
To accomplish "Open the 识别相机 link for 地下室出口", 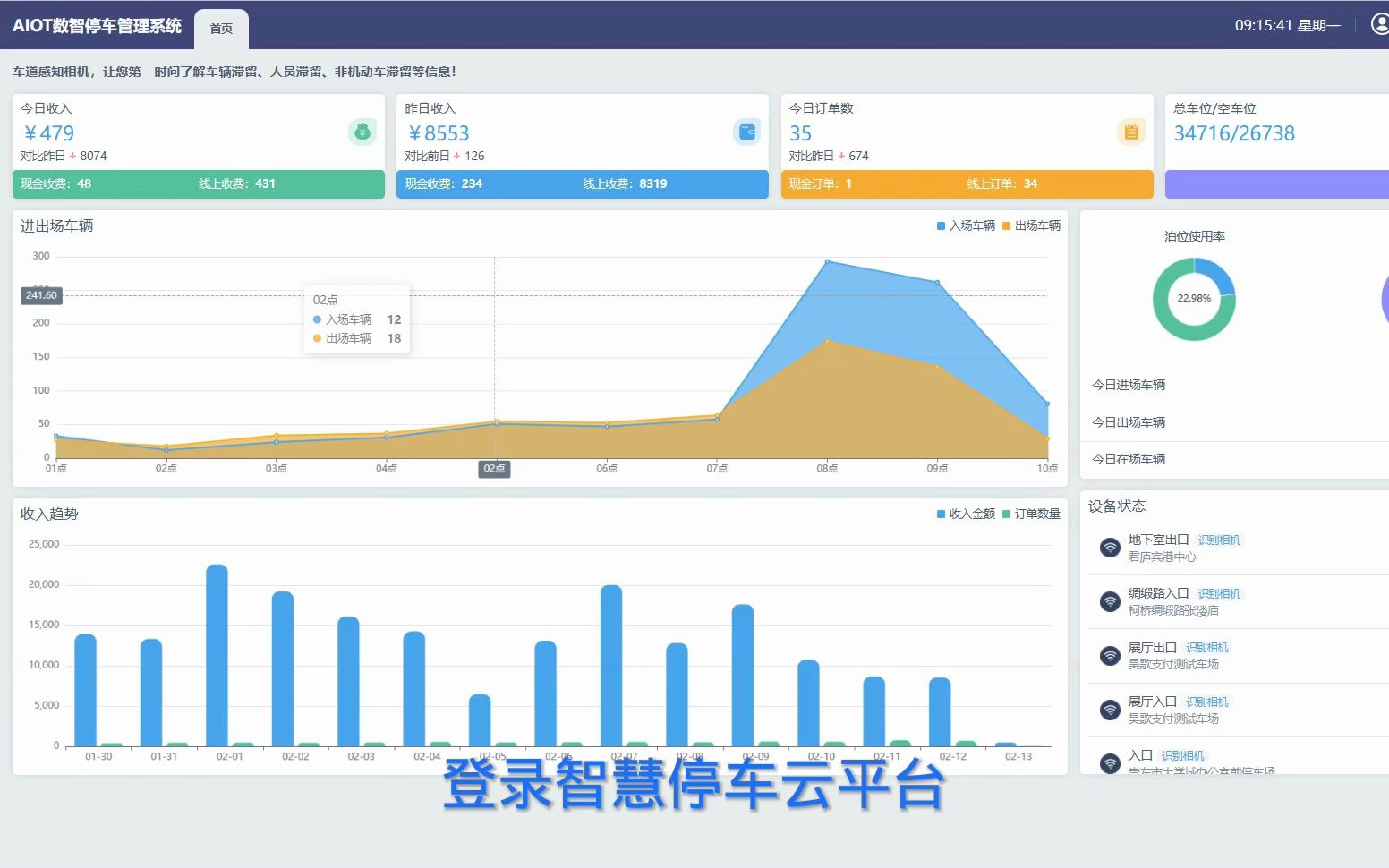I will [x=1218, y=540].
